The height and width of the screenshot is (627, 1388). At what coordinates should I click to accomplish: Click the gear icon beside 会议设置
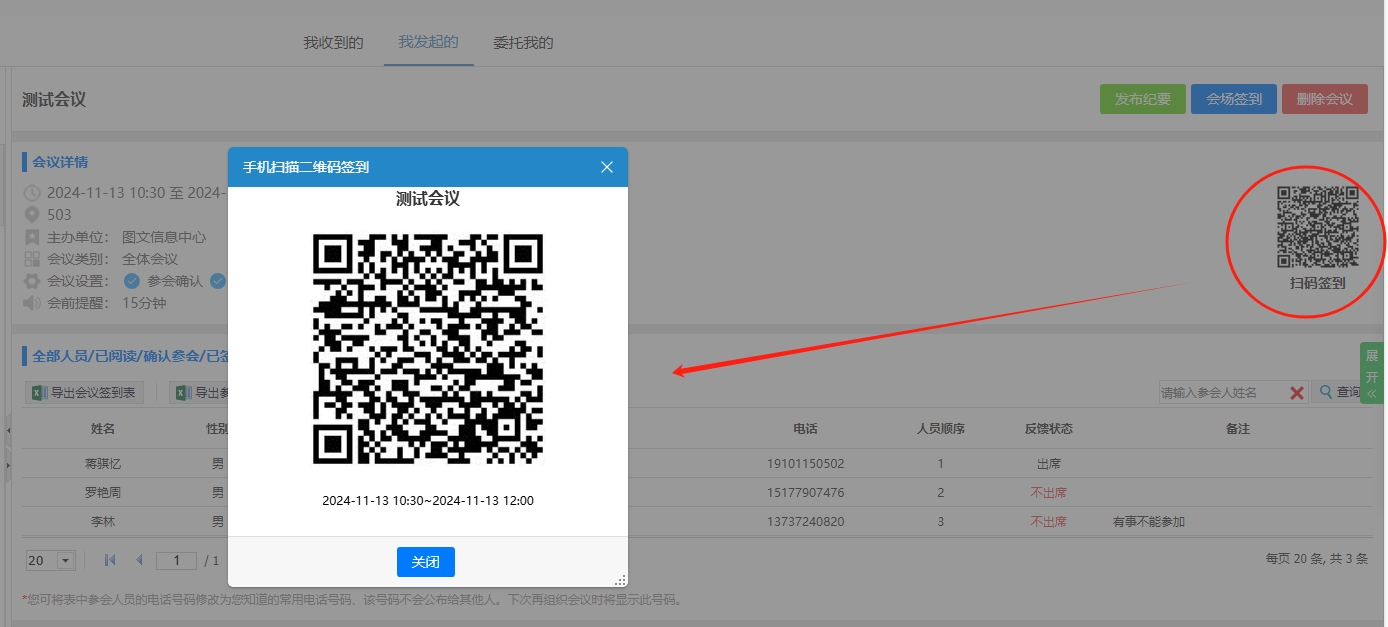(x=32, y=281)
